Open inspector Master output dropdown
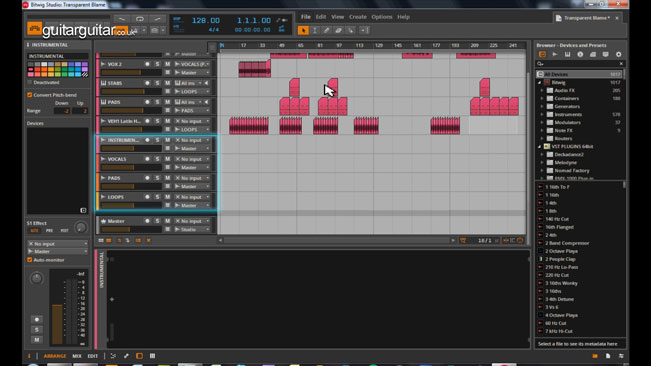Viewport: 651px width, 366px height. (58, 251)
